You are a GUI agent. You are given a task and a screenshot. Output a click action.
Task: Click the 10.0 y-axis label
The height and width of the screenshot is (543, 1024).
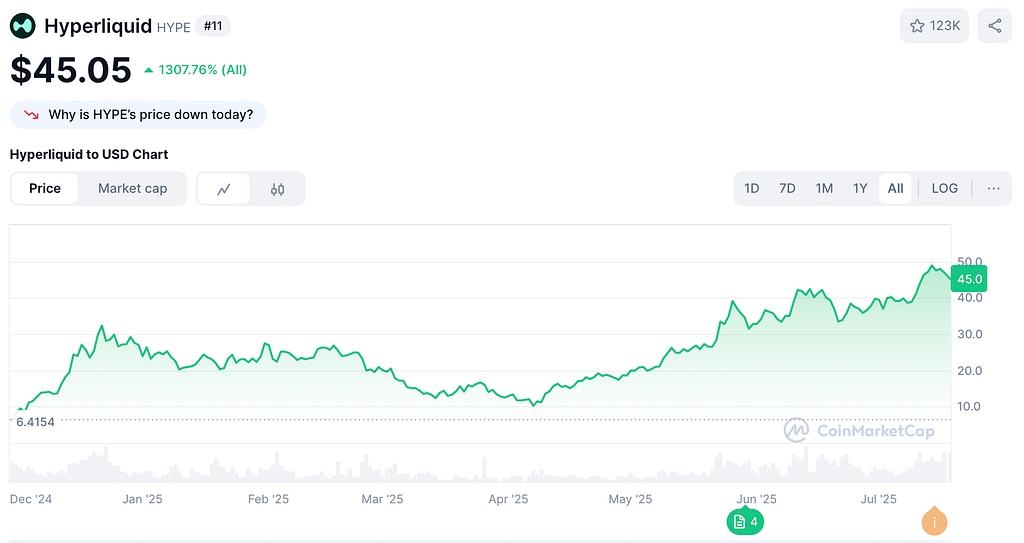969,406
